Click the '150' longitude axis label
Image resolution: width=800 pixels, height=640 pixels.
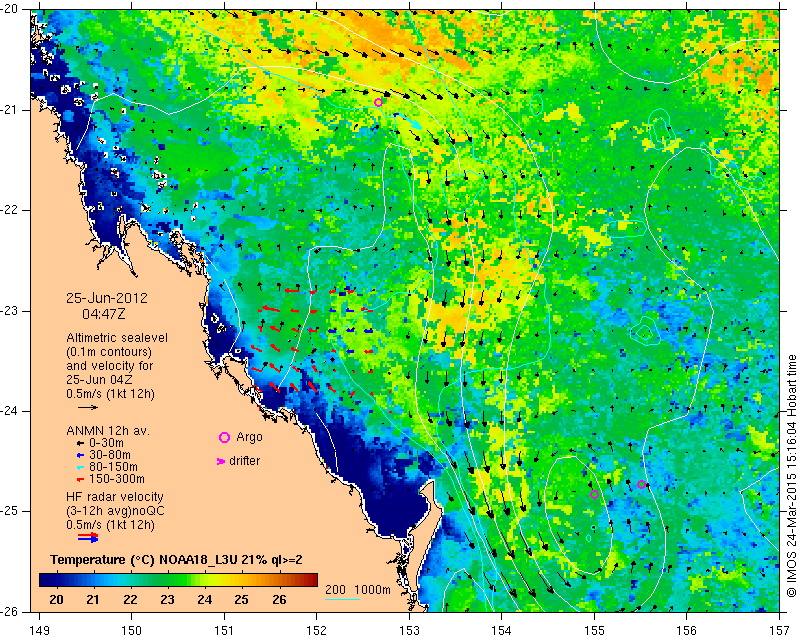coord(131,632)
